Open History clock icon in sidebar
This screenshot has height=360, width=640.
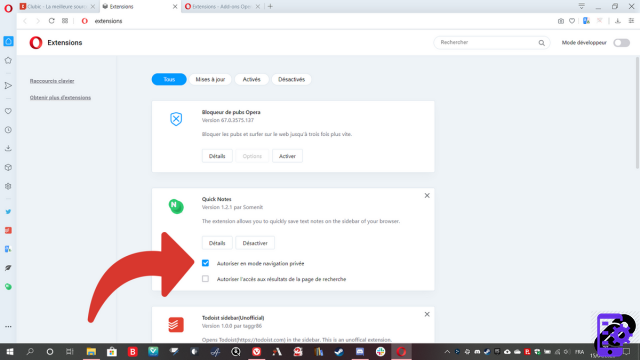(x=8, y=130)
